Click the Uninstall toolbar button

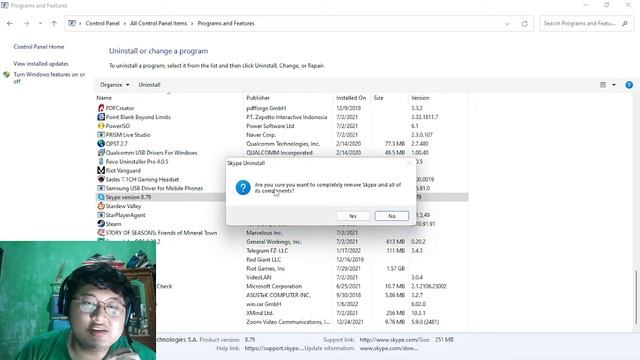(x=149, y=84)
